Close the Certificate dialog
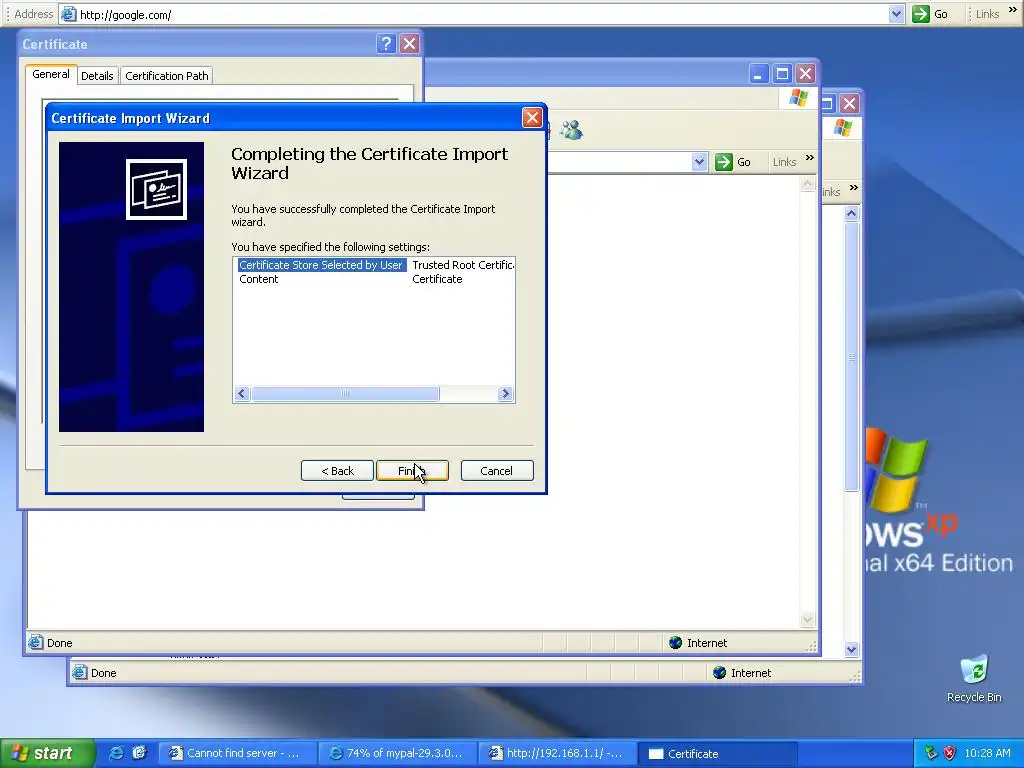The image size is (1024, 768). click(409, 44)
